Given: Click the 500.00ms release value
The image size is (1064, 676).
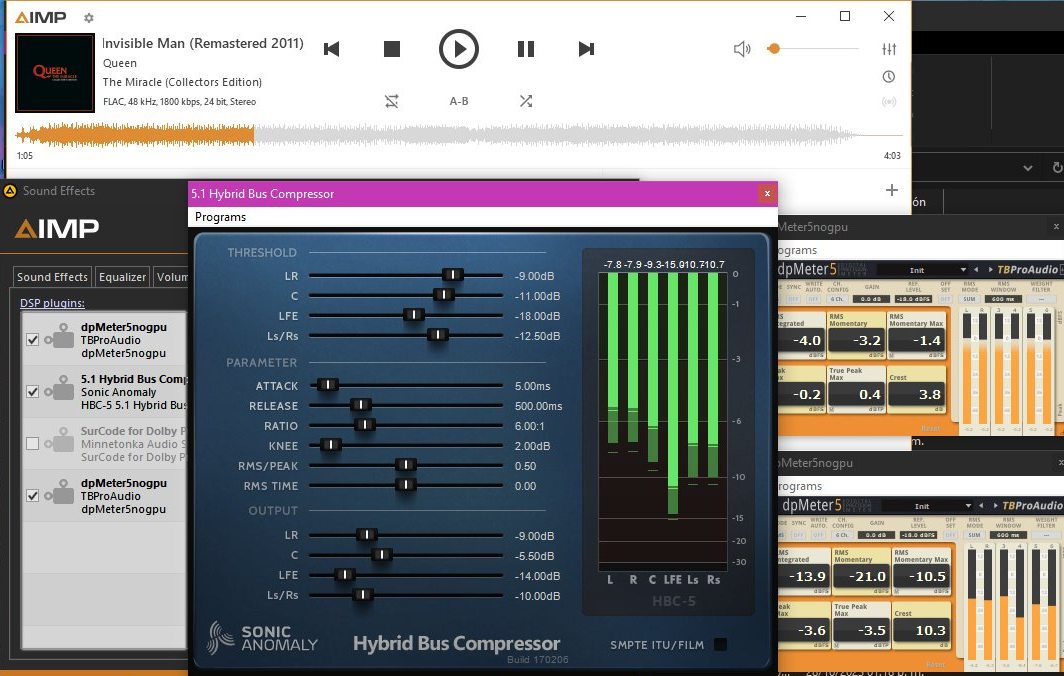Looking at the screenshot, I should (539, 406).
